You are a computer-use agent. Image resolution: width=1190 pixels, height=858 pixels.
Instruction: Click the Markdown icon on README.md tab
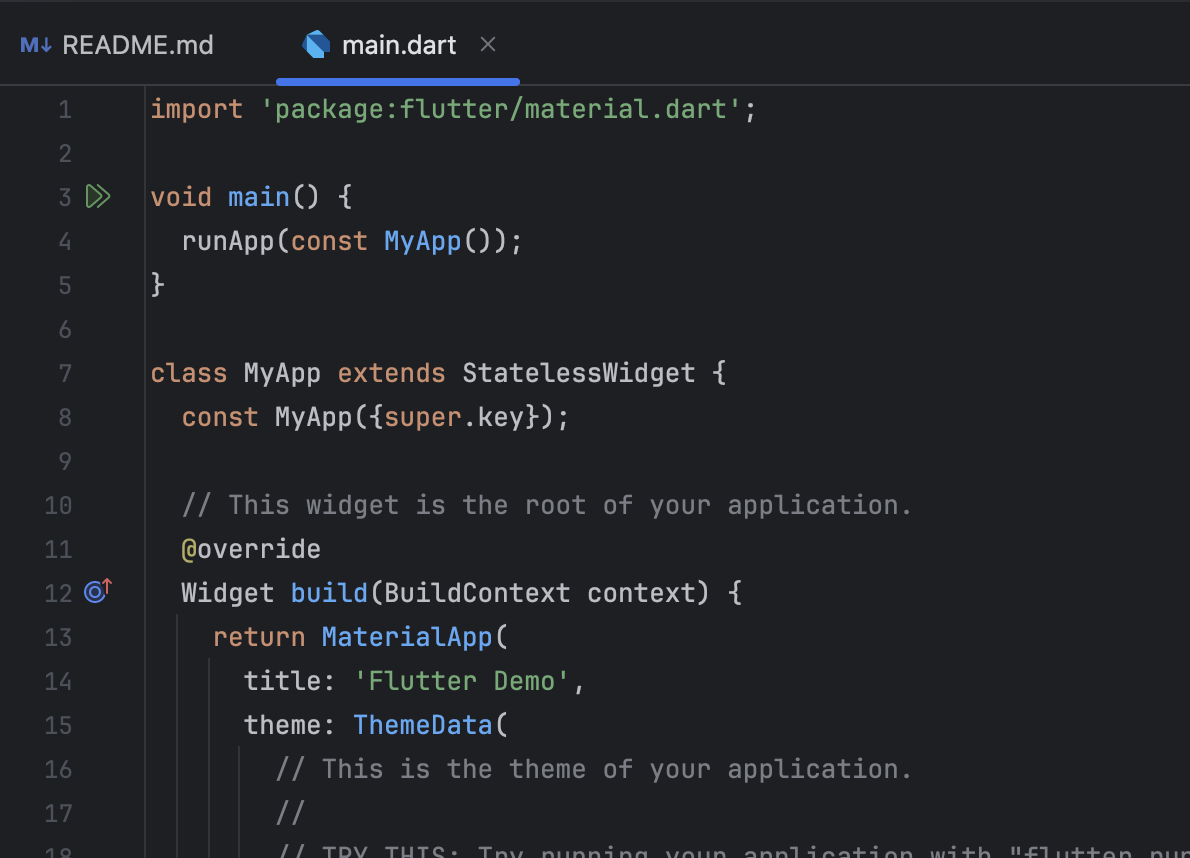[36, 46]
